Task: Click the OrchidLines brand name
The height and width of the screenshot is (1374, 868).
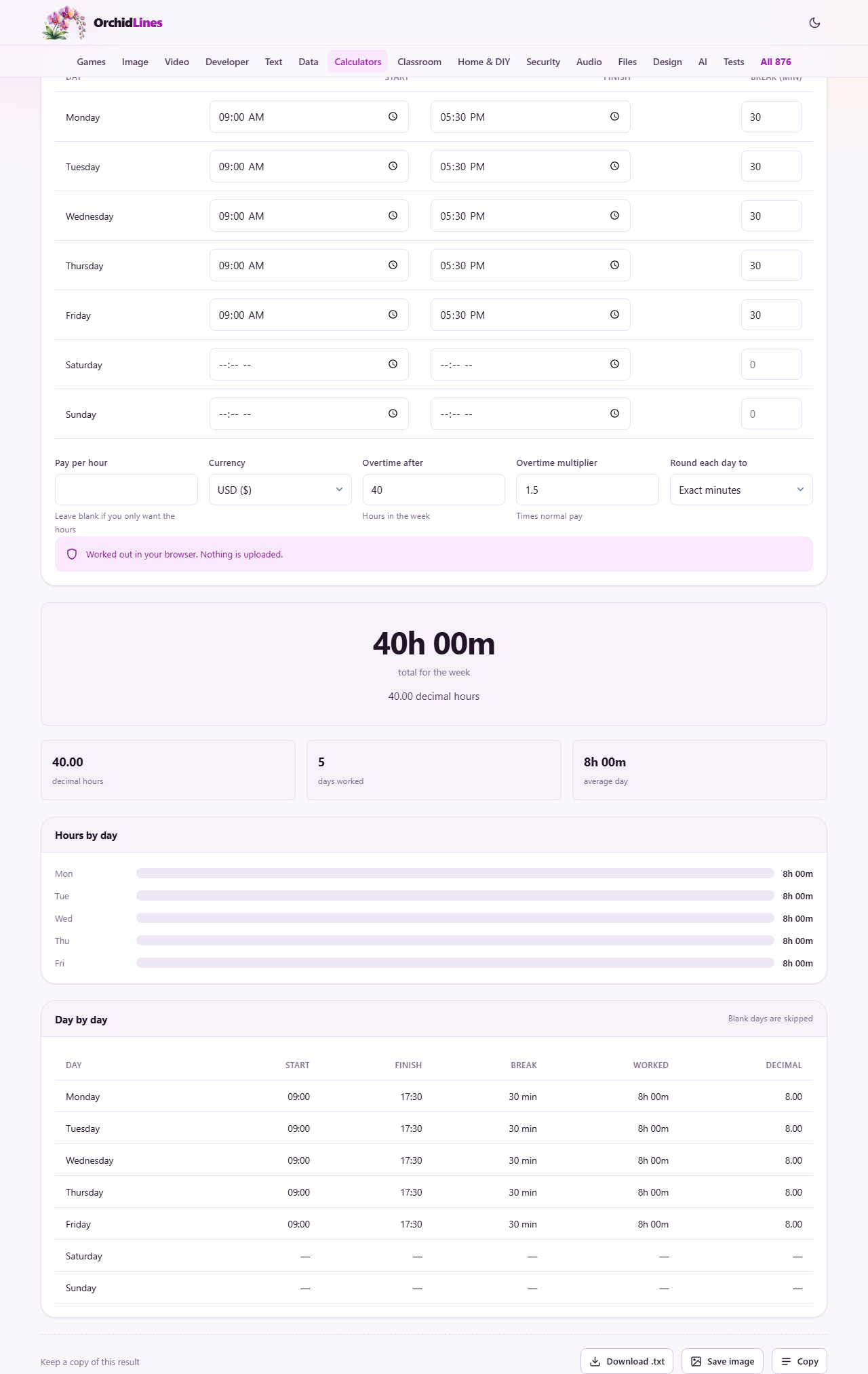Action: (128, 22)
